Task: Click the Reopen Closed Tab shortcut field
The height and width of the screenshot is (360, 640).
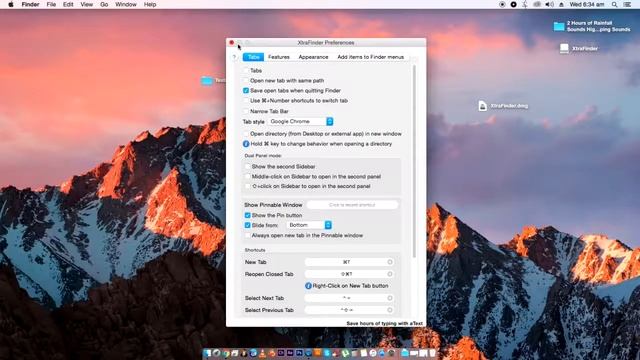Action: point(349,274)
